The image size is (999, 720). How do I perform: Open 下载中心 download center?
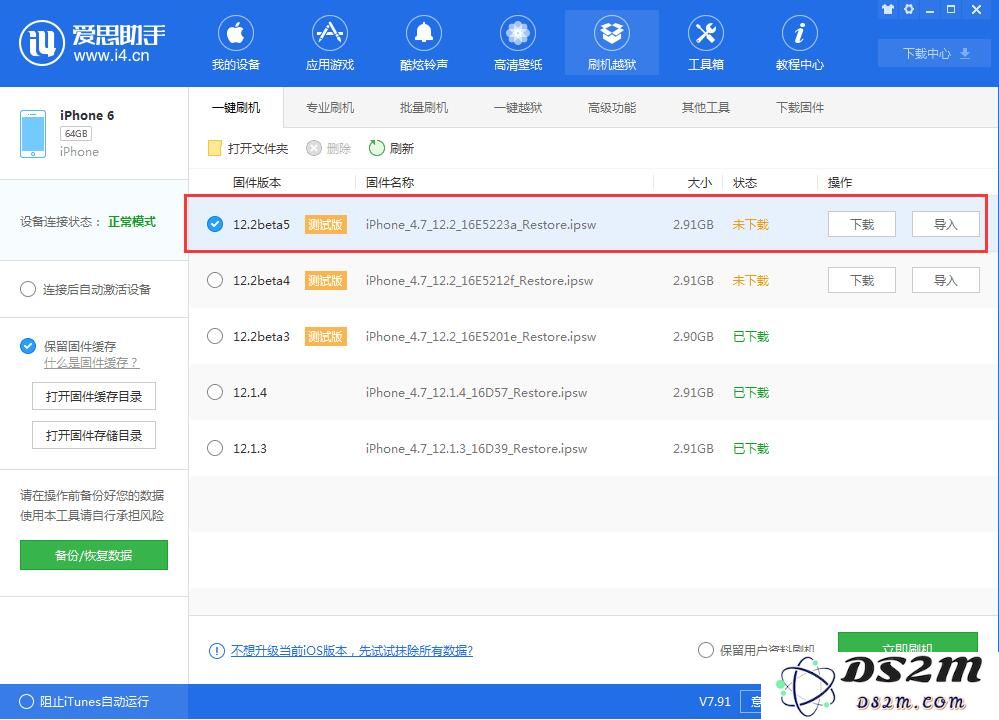(935, 54)
